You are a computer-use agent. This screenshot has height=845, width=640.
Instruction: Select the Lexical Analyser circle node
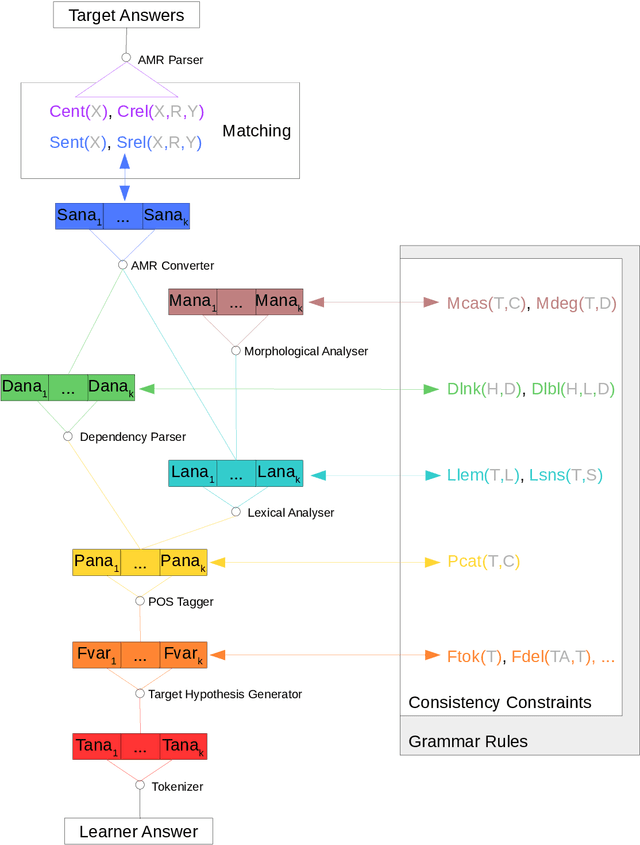pos(236,511)
